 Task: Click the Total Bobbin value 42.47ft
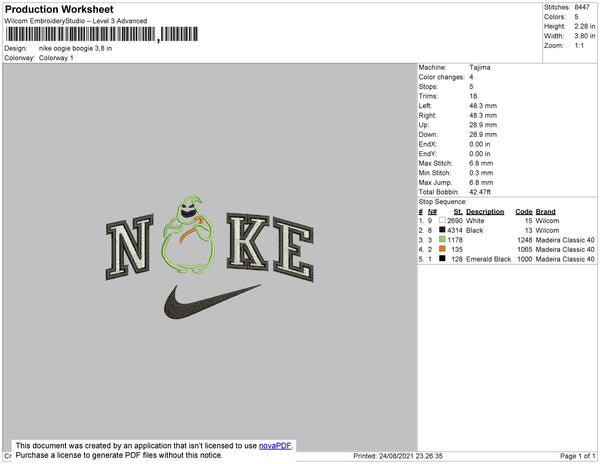pos(480,192)
